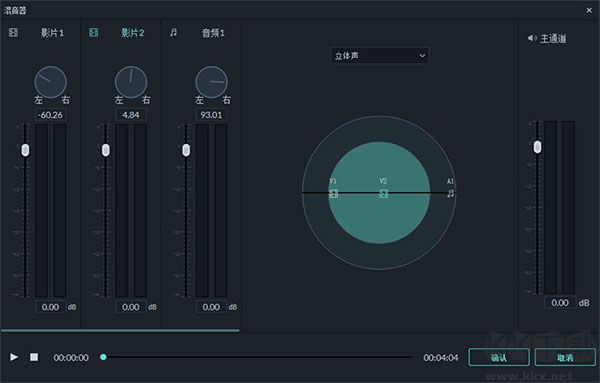This screenshot has width=600, height=383.
Task: Click the stop button
Action: pos(34,357)
